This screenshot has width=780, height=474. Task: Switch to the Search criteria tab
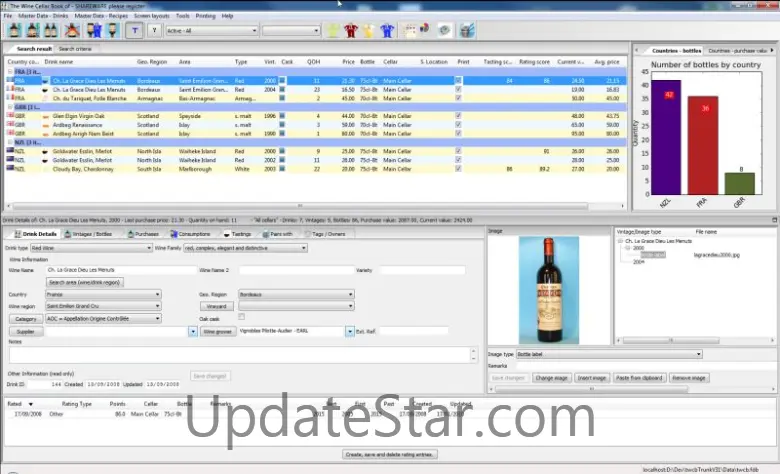tap(75, 49)
